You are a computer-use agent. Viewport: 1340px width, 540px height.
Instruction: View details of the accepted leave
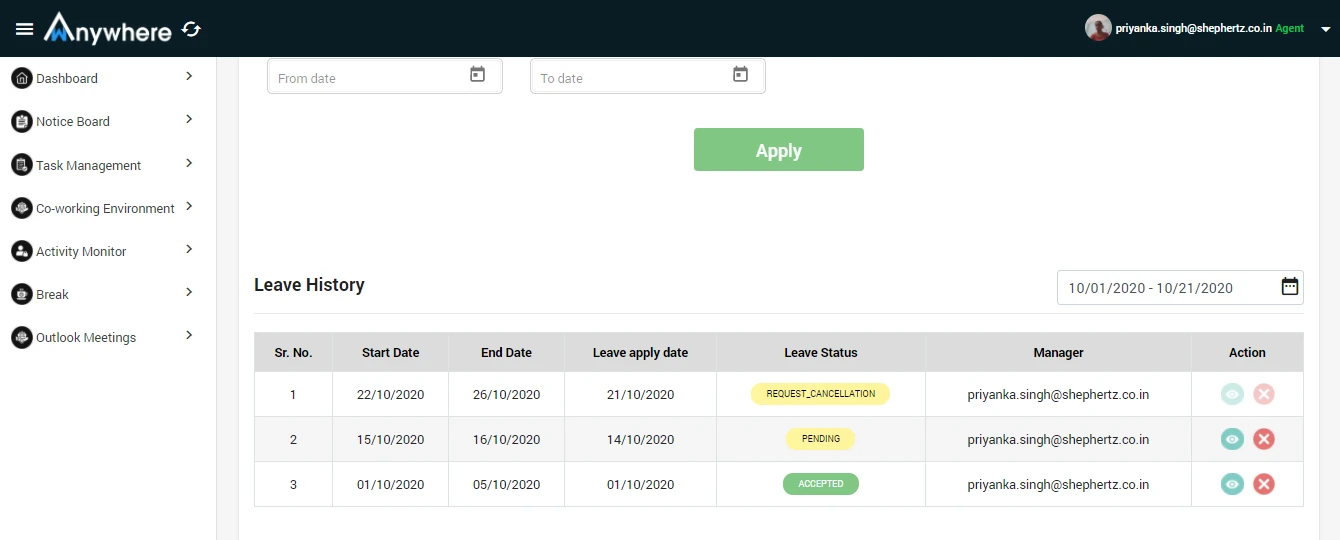1232,484
